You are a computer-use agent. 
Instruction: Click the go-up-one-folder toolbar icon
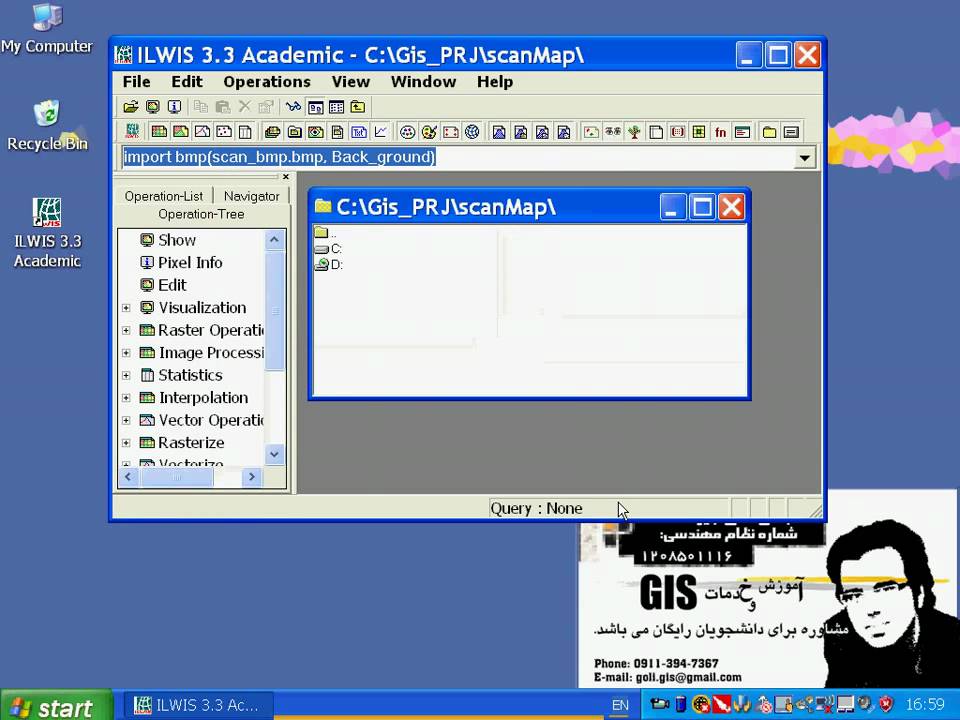358,107
